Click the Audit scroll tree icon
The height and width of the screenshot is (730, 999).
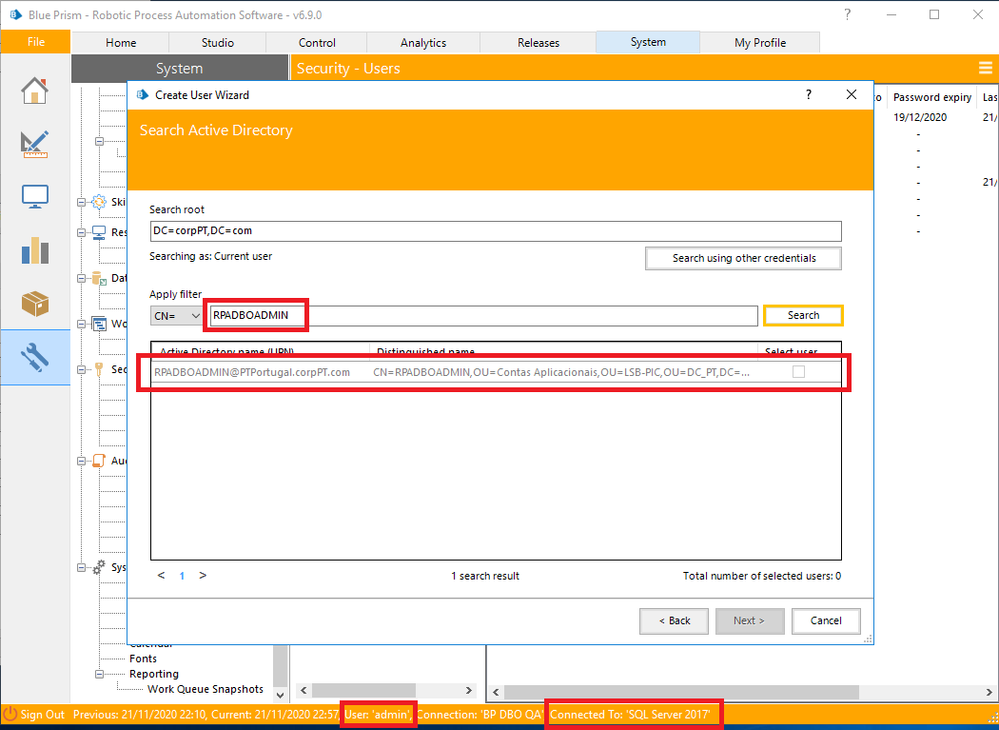(98, 461)
